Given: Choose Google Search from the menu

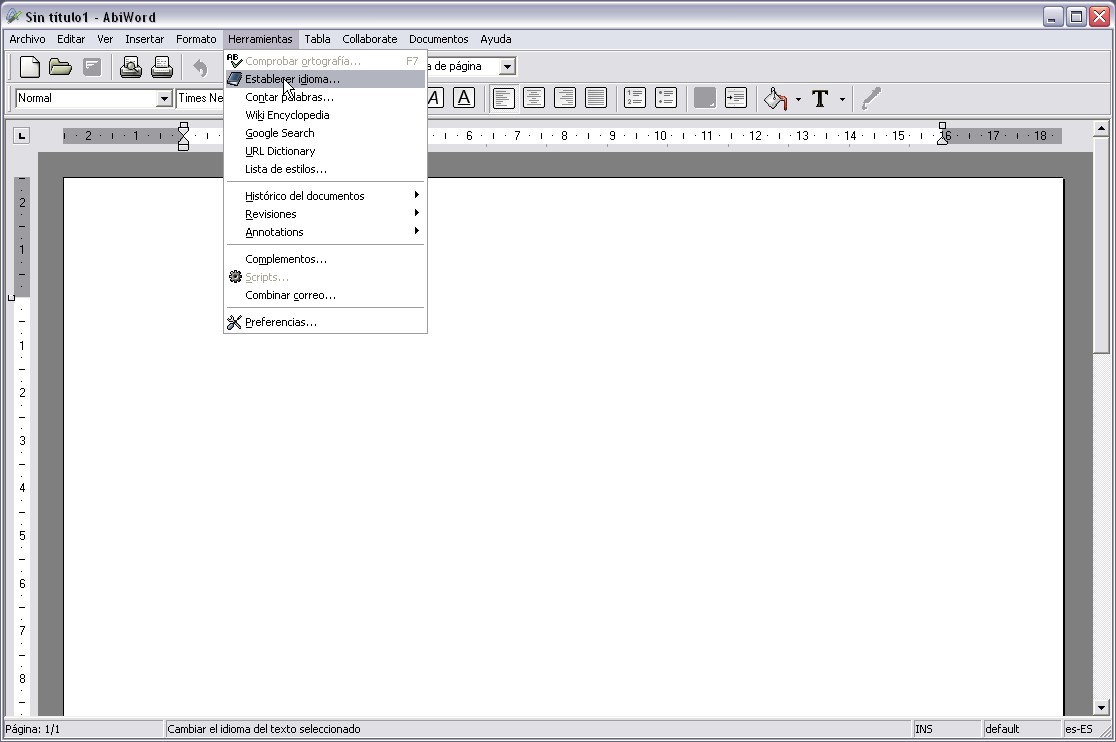Looking at the screenshot, I should tap(325, 133).
